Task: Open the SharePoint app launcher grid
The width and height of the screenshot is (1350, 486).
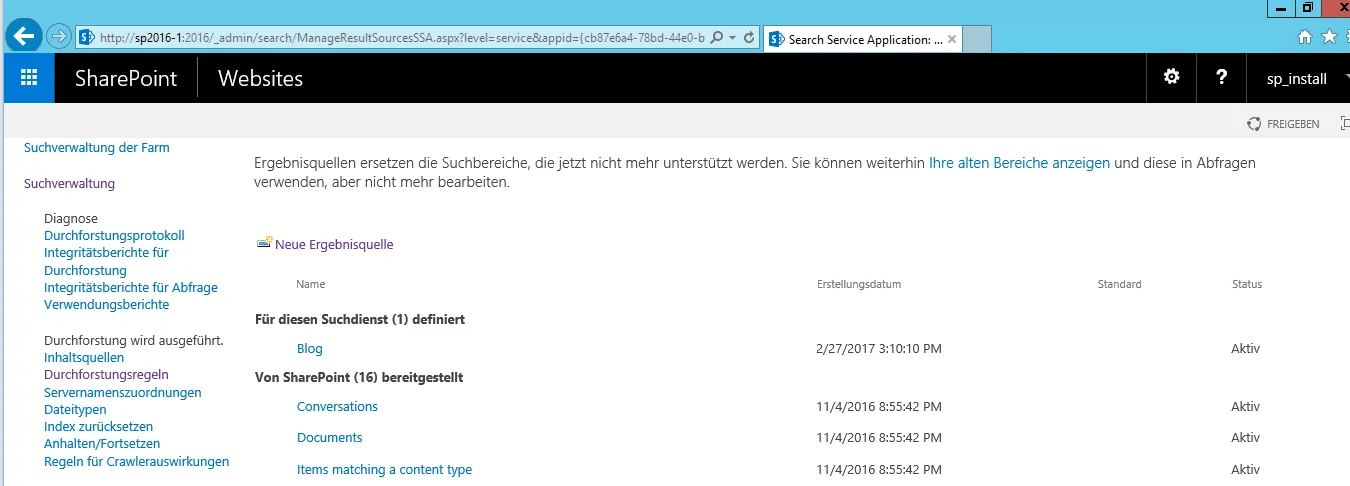Action: 29,78
